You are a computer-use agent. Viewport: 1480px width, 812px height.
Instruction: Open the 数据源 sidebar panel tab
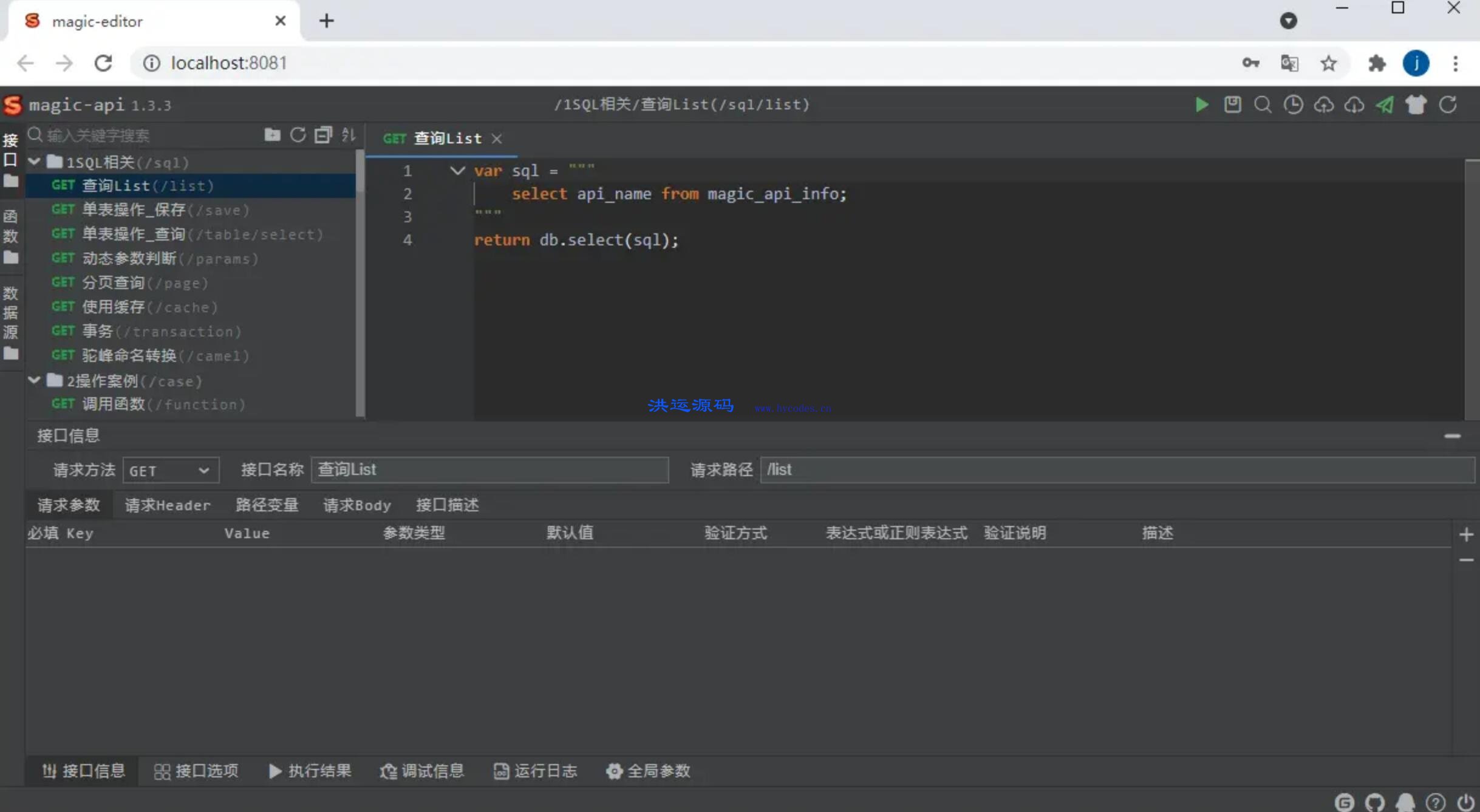[x=10, y=323]
